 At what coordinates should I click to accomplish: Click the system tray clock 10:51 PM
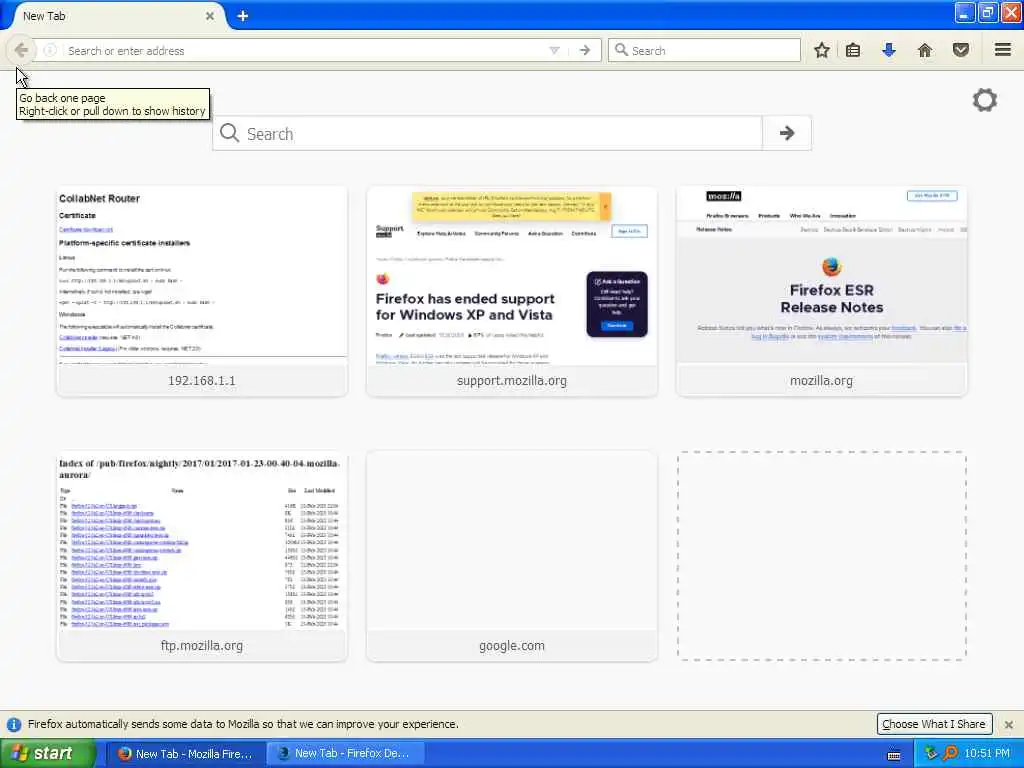coord(987,754)
